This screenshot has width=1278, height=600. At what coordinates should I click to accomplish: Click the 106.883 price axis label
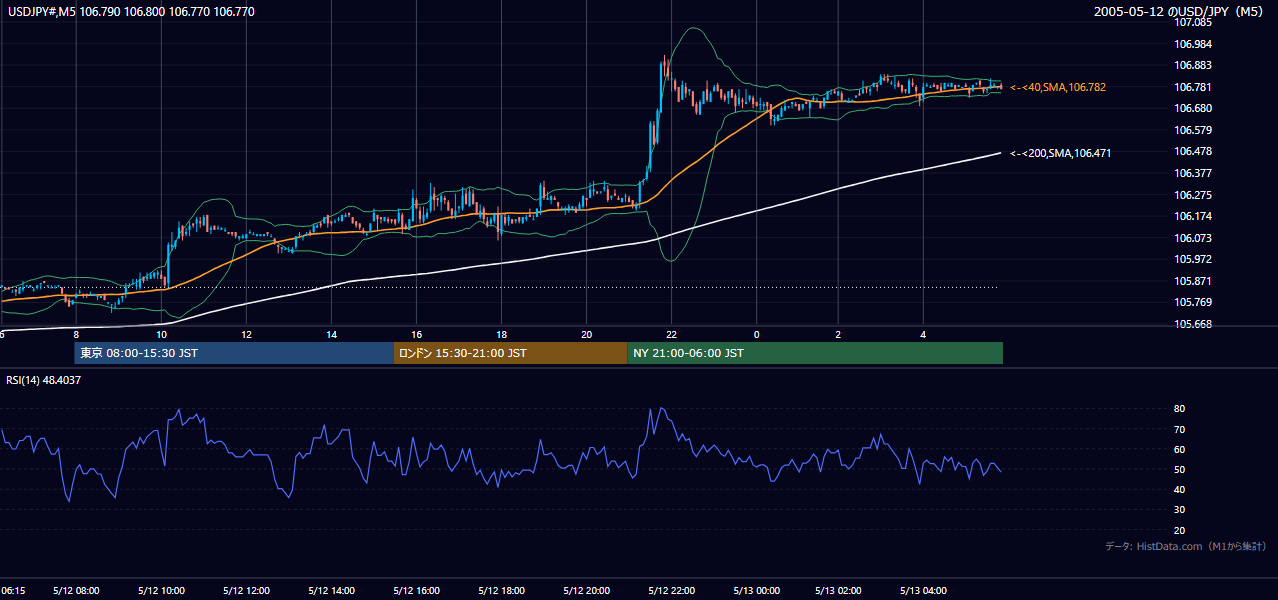click(1193, 66)
